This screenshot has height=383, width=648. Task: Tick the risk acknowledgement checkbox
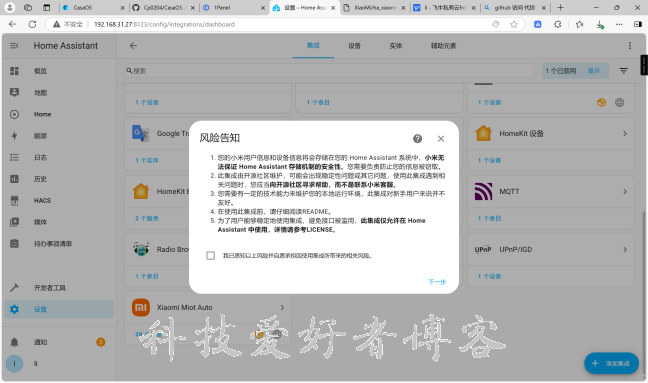click(210, 256)
